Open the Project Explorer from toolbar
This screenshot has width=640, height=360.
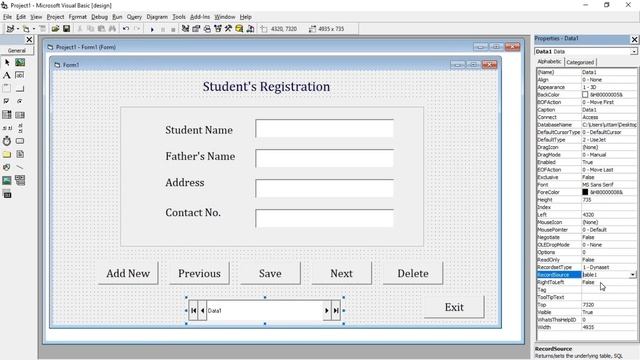[x=185, y=29]
